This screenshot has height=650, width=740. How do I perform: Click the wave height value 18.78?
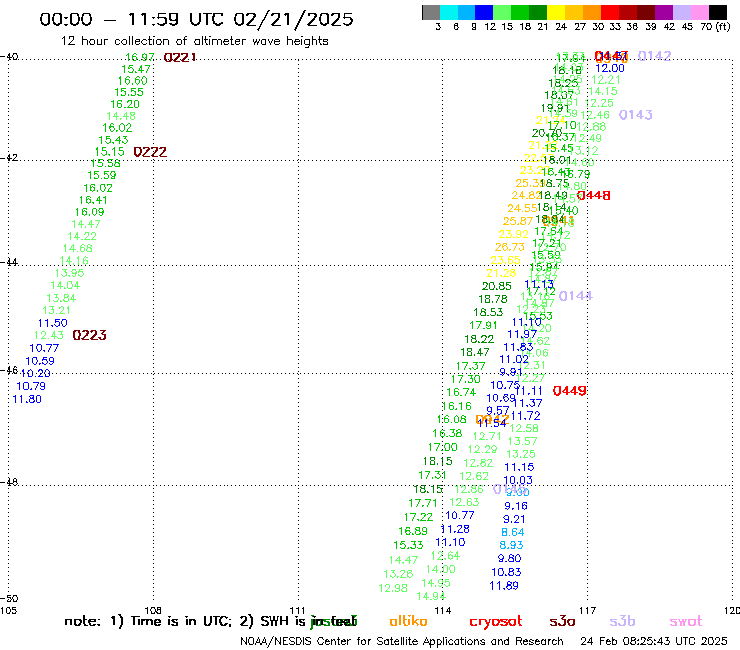(x=493, y=299)
